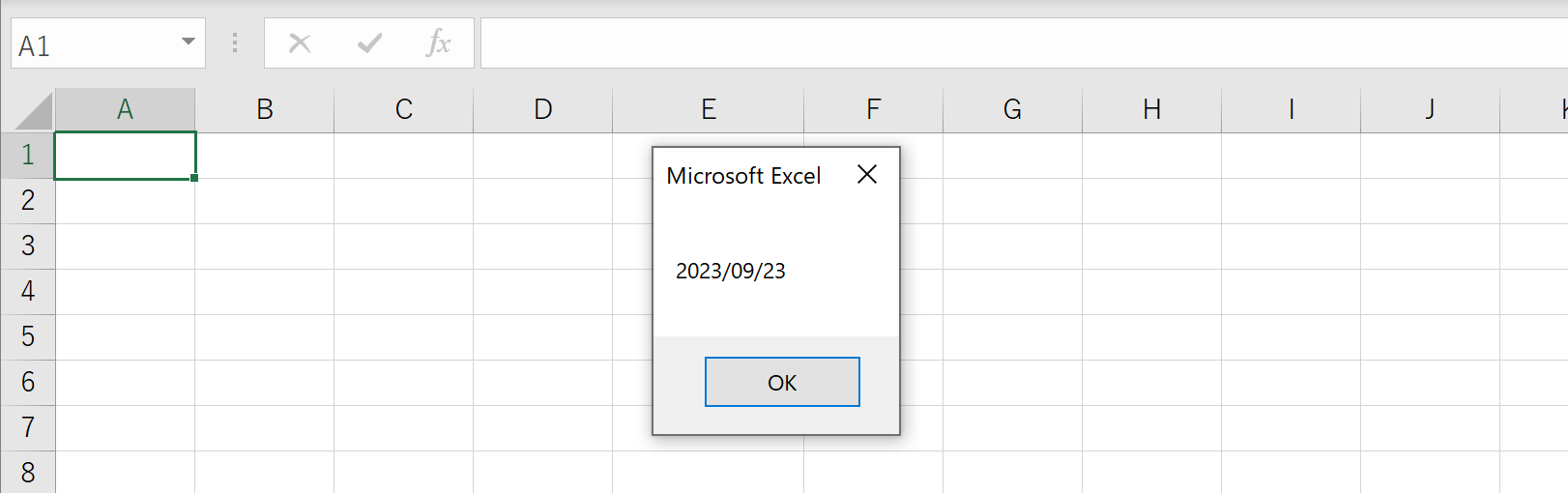Image resolution: width=1568 pixels, height=493 pixels.
Task: Select column G header
Action: [1013, 110]
